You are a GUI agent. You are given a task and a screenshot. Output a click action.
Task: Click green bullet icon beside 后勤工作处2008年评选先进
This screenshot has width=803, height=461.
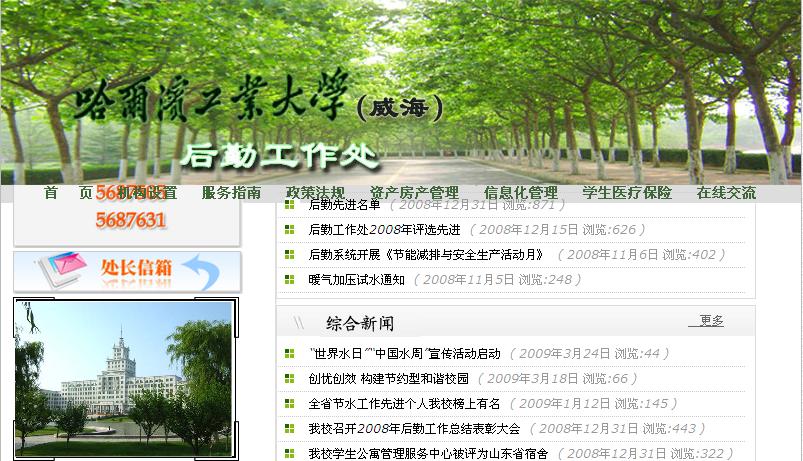pyautogui.click(x=289, y=229)
